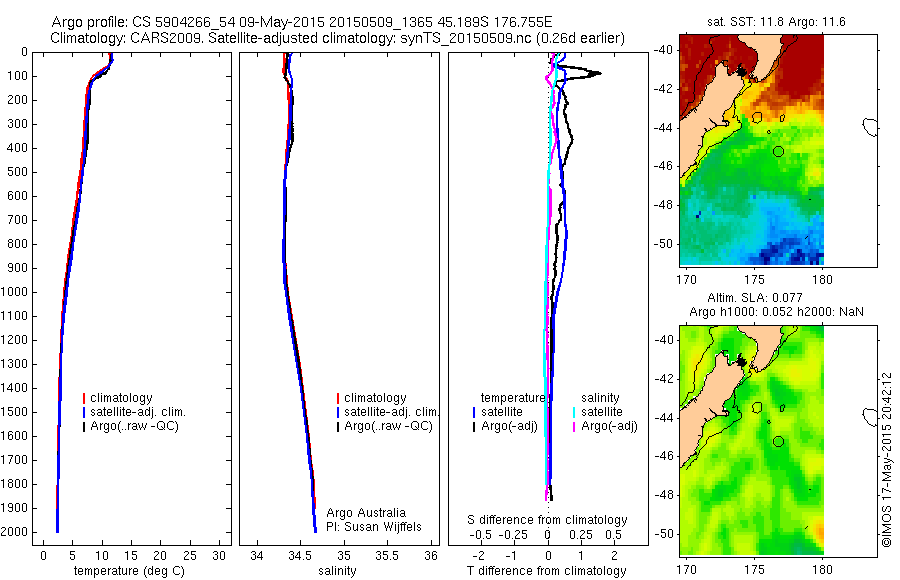
Task: Click the 175 longitude label under SST map
Action: point(754,280)
